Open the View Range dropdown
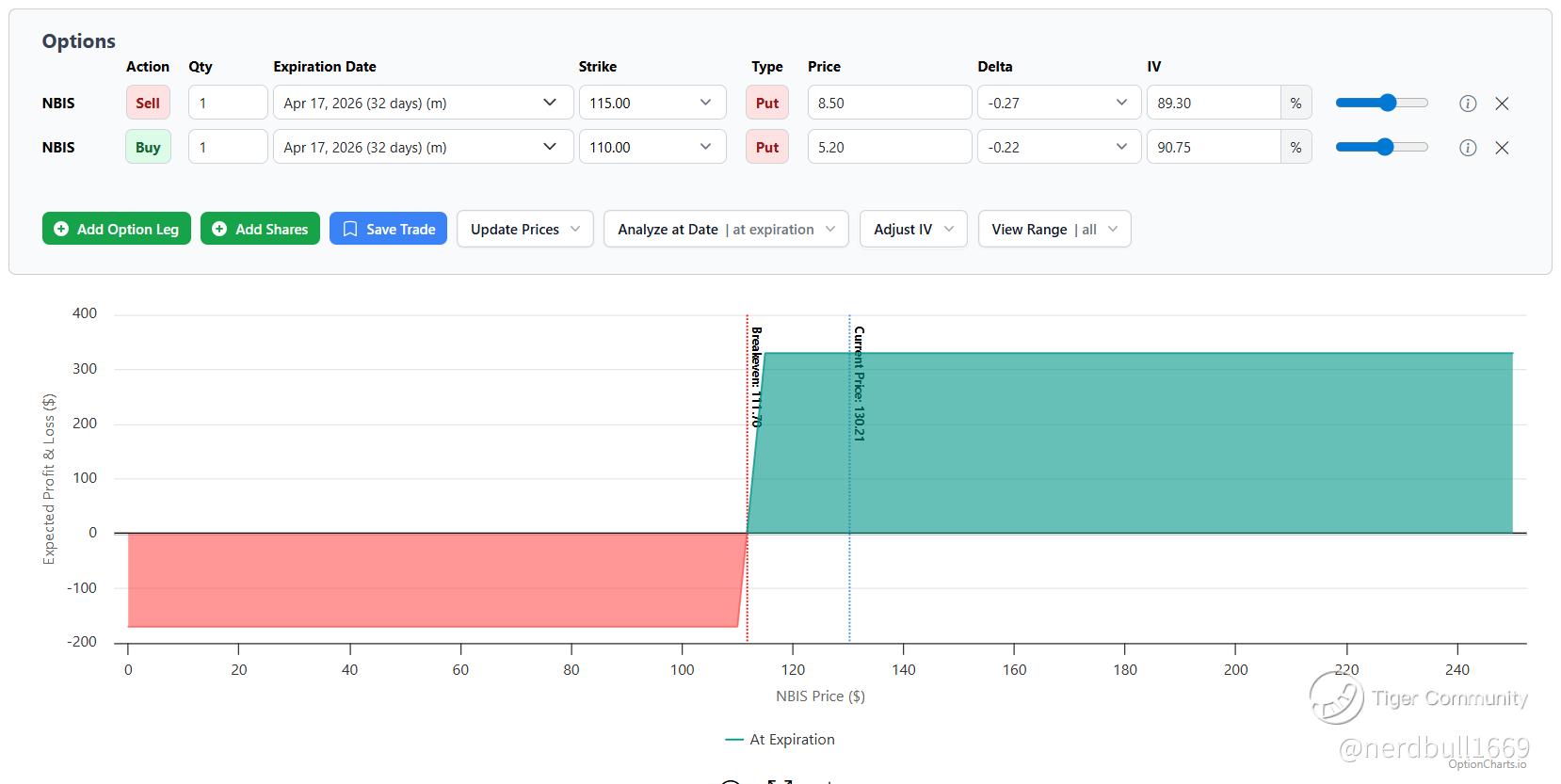Screen dimensions: 1561x784 click(x=1054, y=229)
